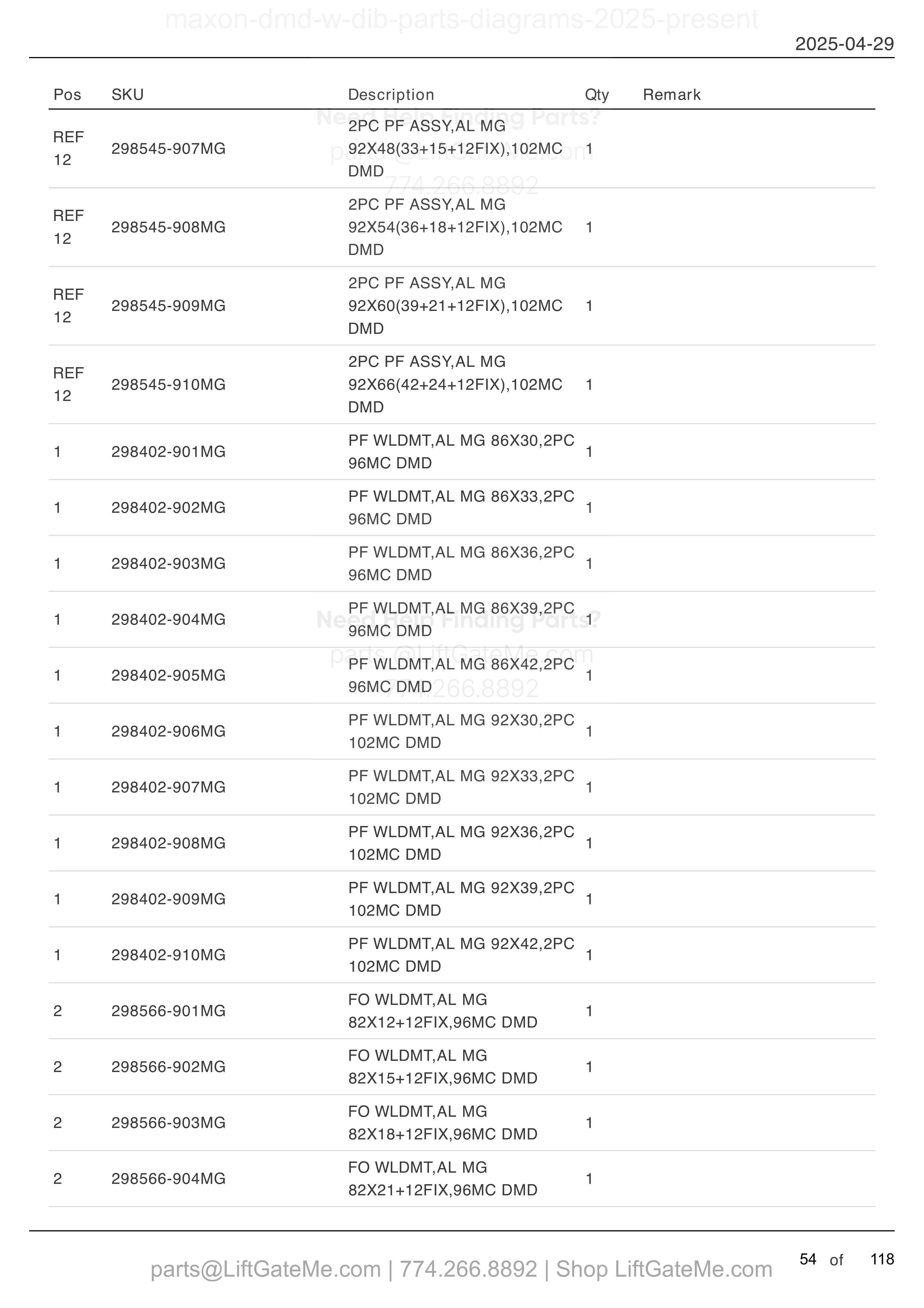924x1308 pixels.
Task: Click SKU 298402-901MG
Action: 169,452
